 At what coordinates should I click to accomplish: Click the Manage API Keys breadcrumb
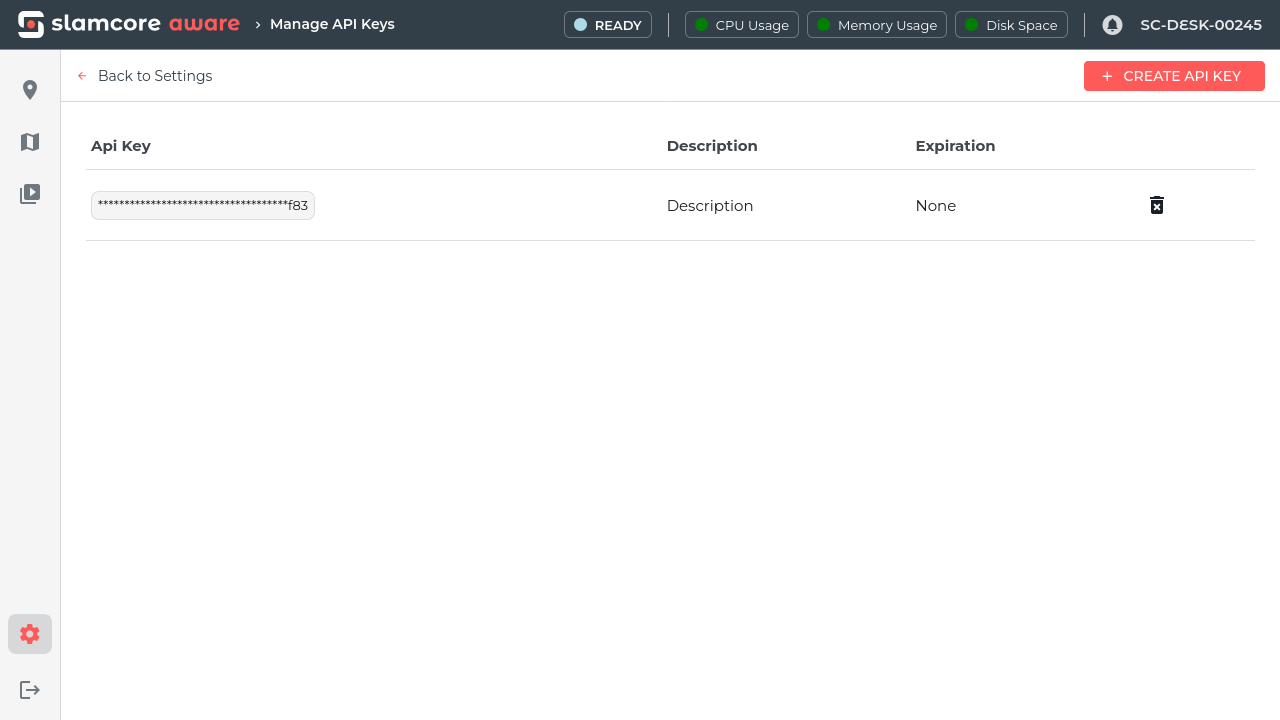332,24
